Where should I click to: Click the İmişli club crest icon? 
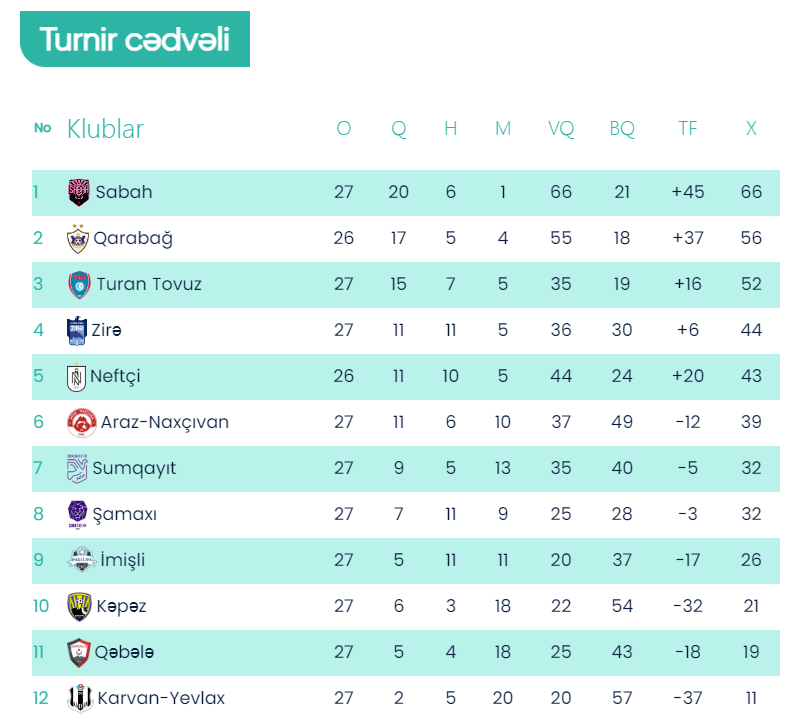(81, 560)
